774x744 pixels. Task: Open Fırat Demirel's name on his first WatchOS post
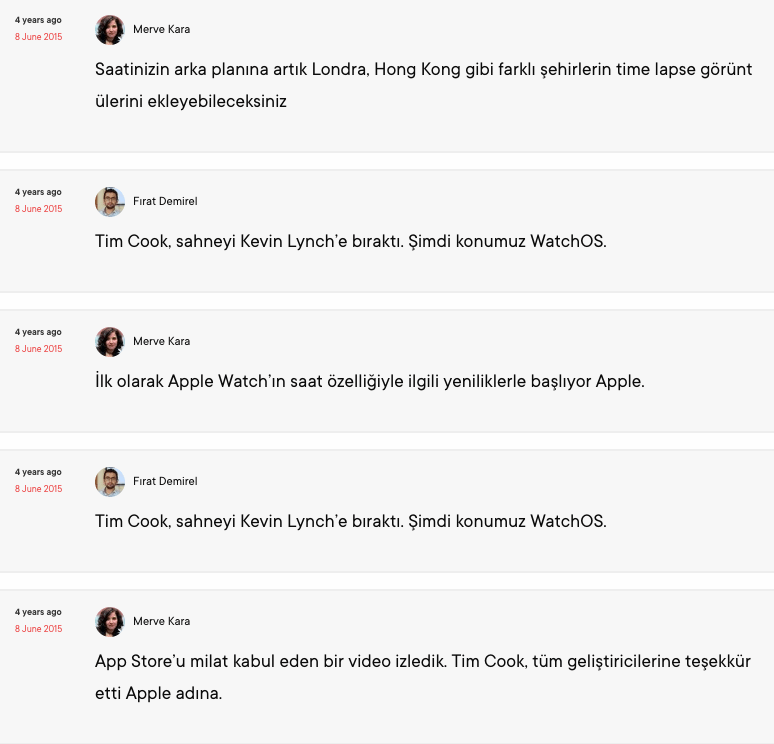165,201
